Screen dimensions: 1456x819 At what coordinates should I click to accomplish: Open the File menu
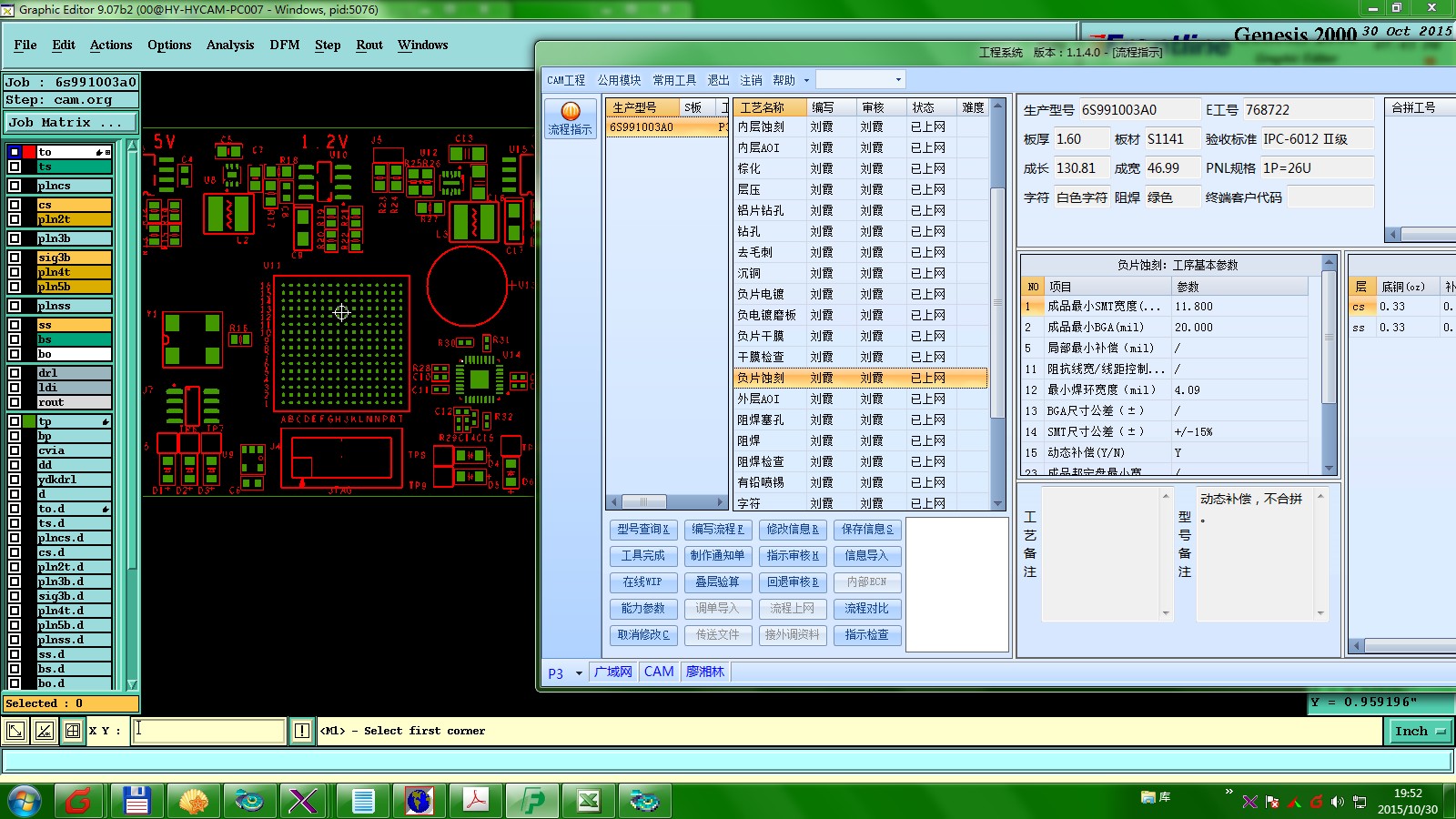[25, 45]
